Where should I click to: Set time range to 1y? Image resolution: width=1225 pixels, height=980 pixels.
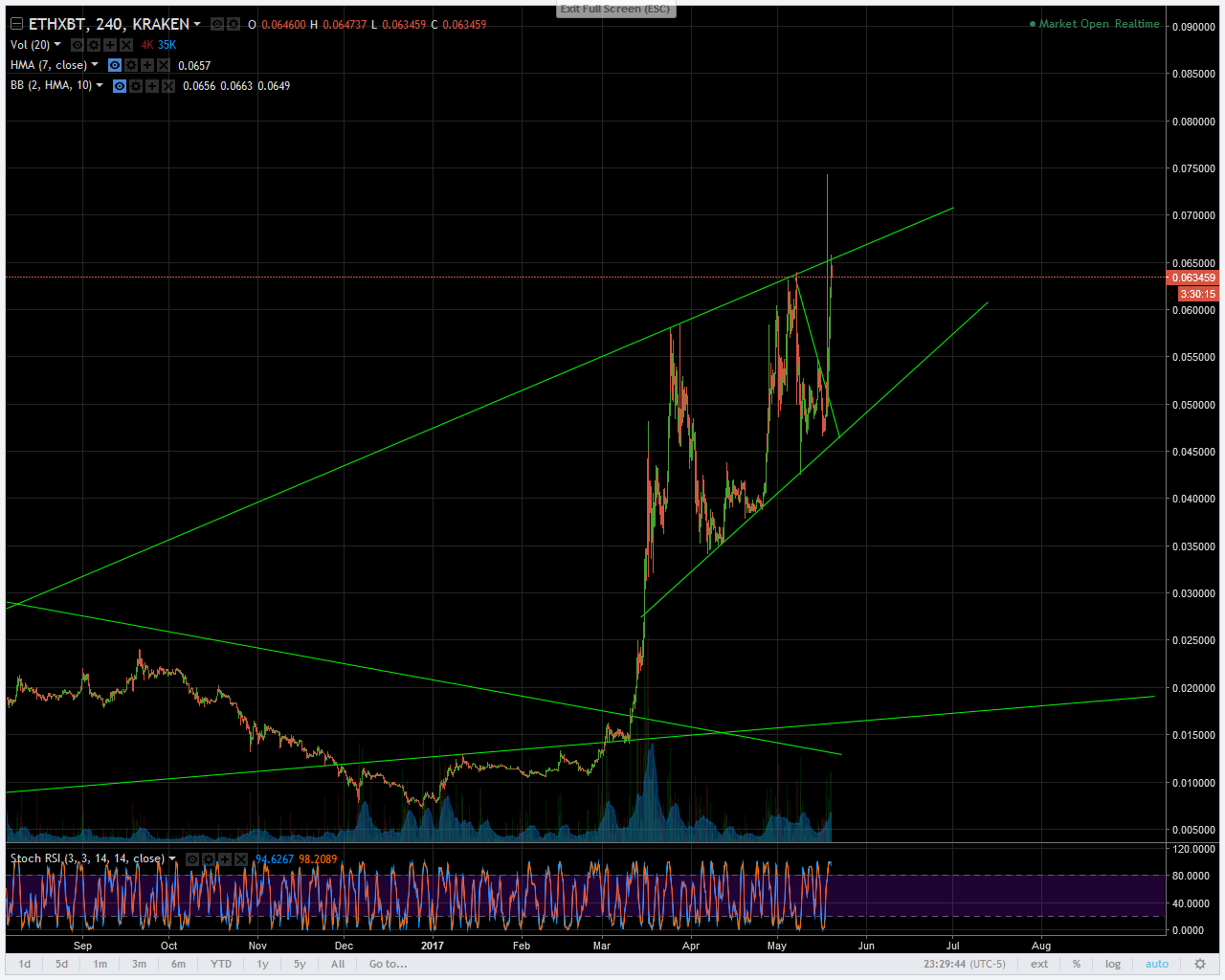click(262, 964)
